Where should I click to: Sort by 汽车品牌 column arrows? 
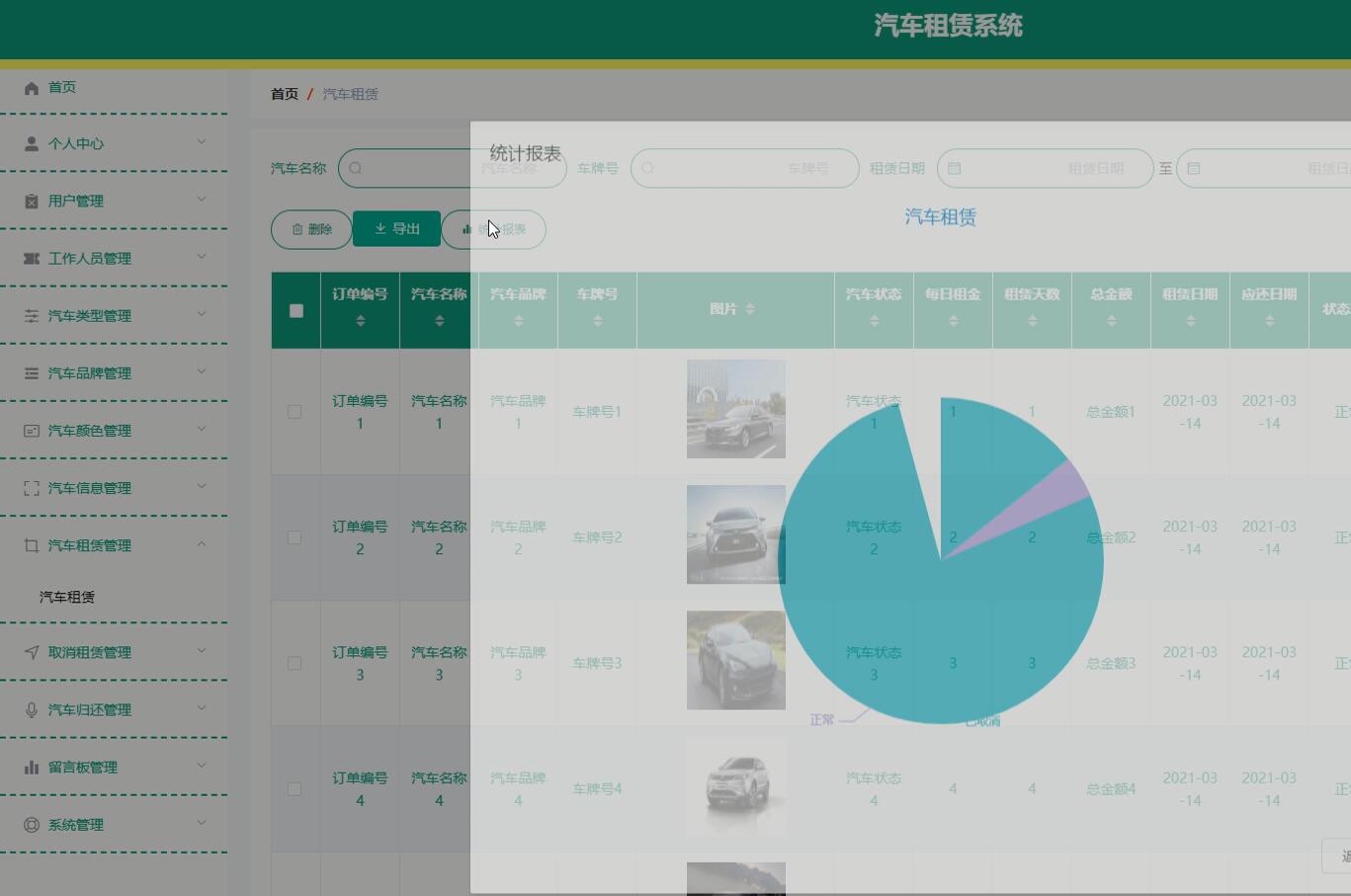[x=519, y=321]
